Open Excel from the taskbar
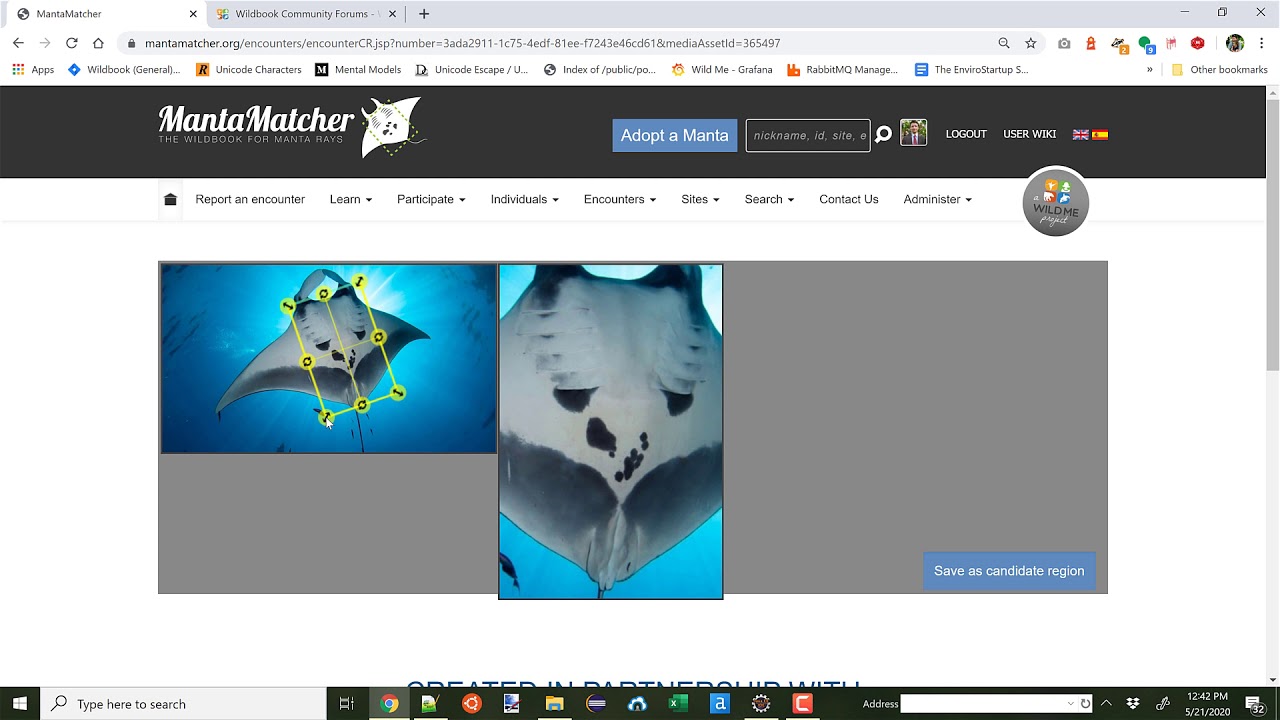1280x720 pixels. (x=677, y=704)
